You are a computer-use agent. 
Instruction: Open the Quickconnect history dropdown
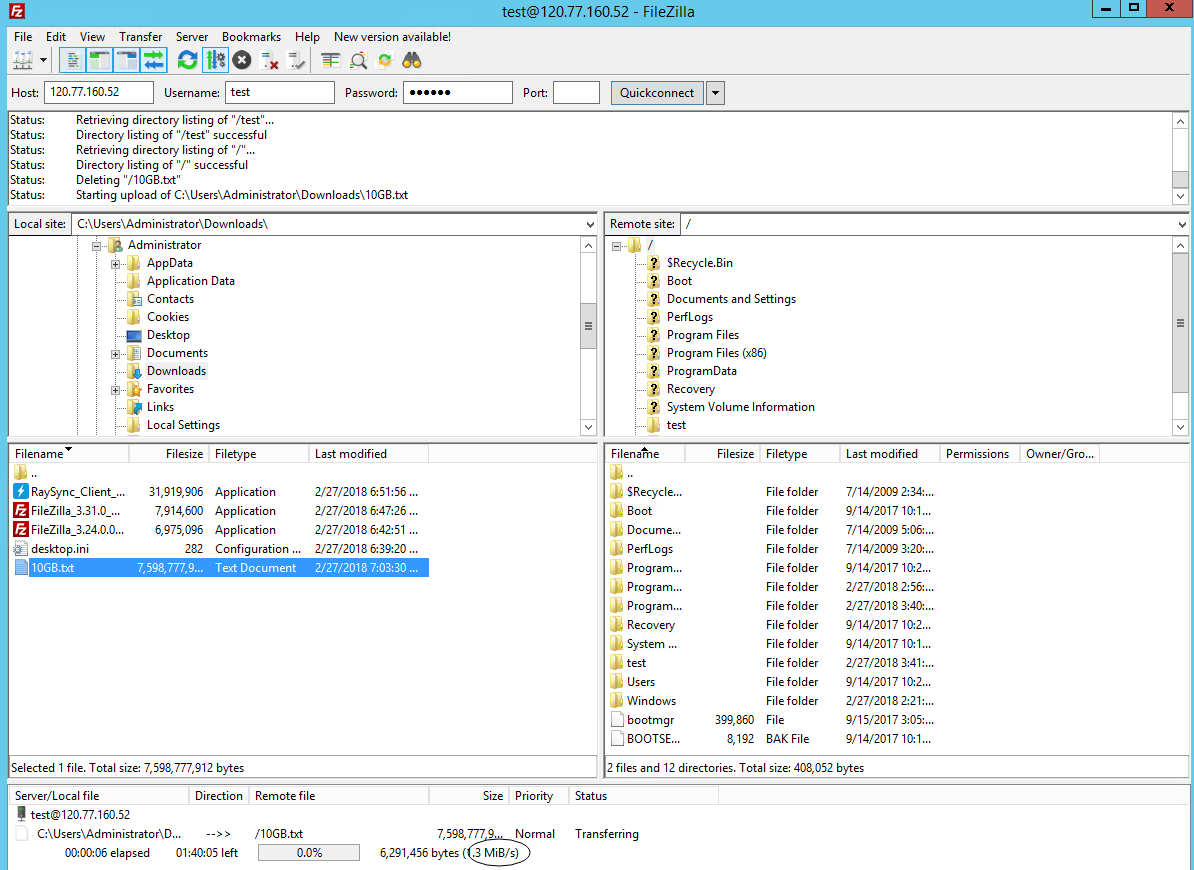point(715,93)
